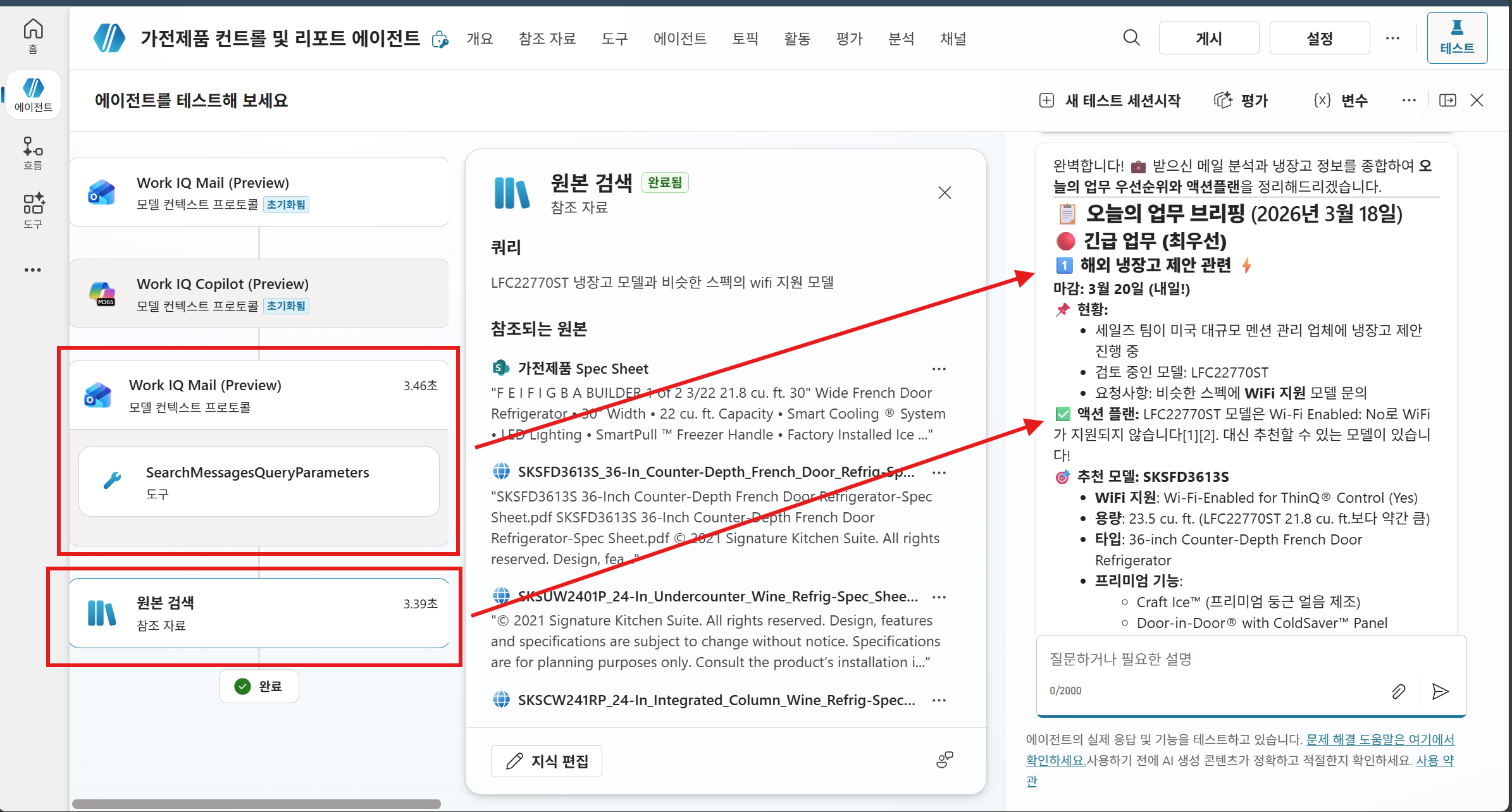Click the 0/2000 character counter
Screen dimensions: 1512x812
pyautogui.click(x=1065, y=691)
